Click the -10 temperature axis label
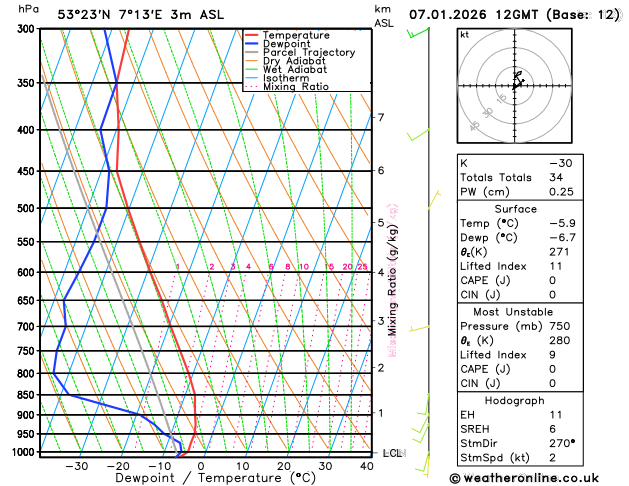Image resolution: width=629 pixels, height=486 pixels. pyautogui.click(x=160, y=466)
